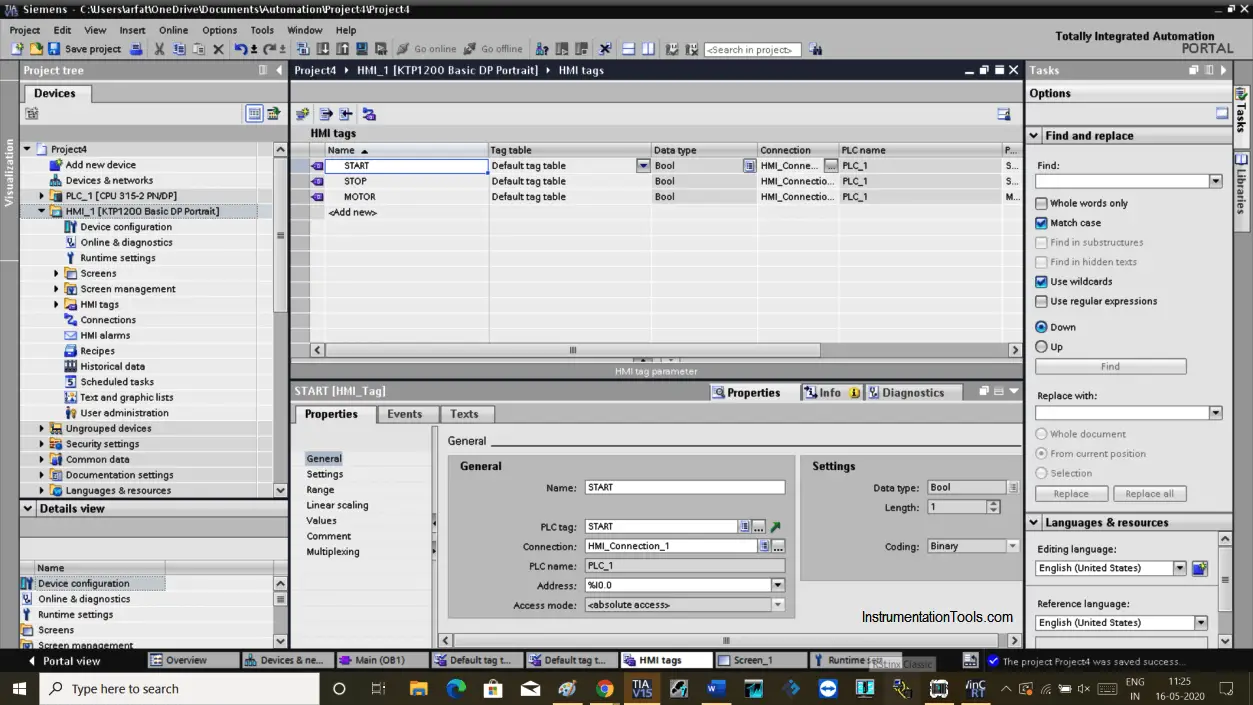1253x705 pixels.
Task: Switch to the Texts tab
Action: pyautogui.click(x=464, y=414)
